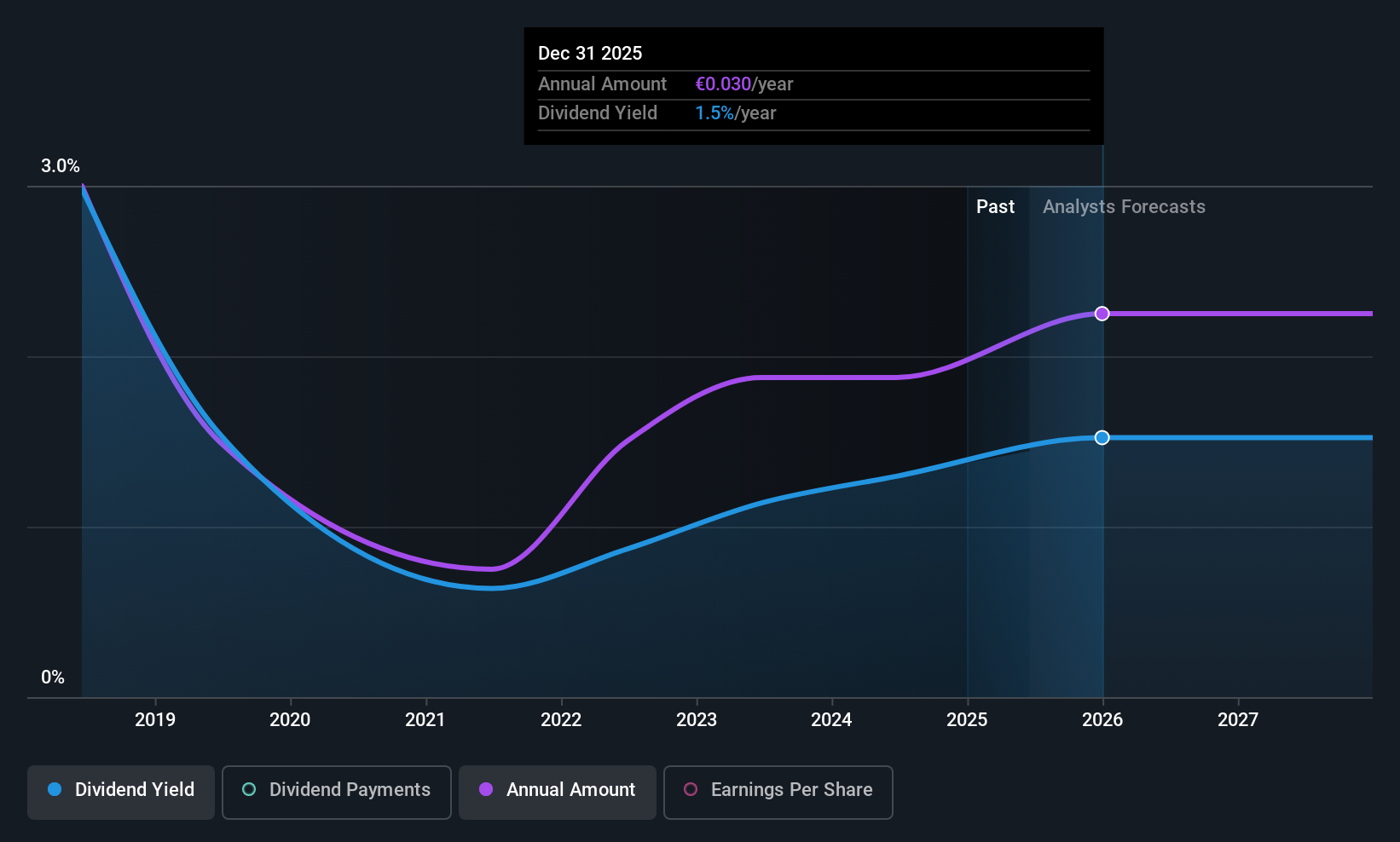Viewport: 1400px width, 842px height.
Task: Click the 1.5%/year dividend yield value
Action: click(x=736, y=113)
